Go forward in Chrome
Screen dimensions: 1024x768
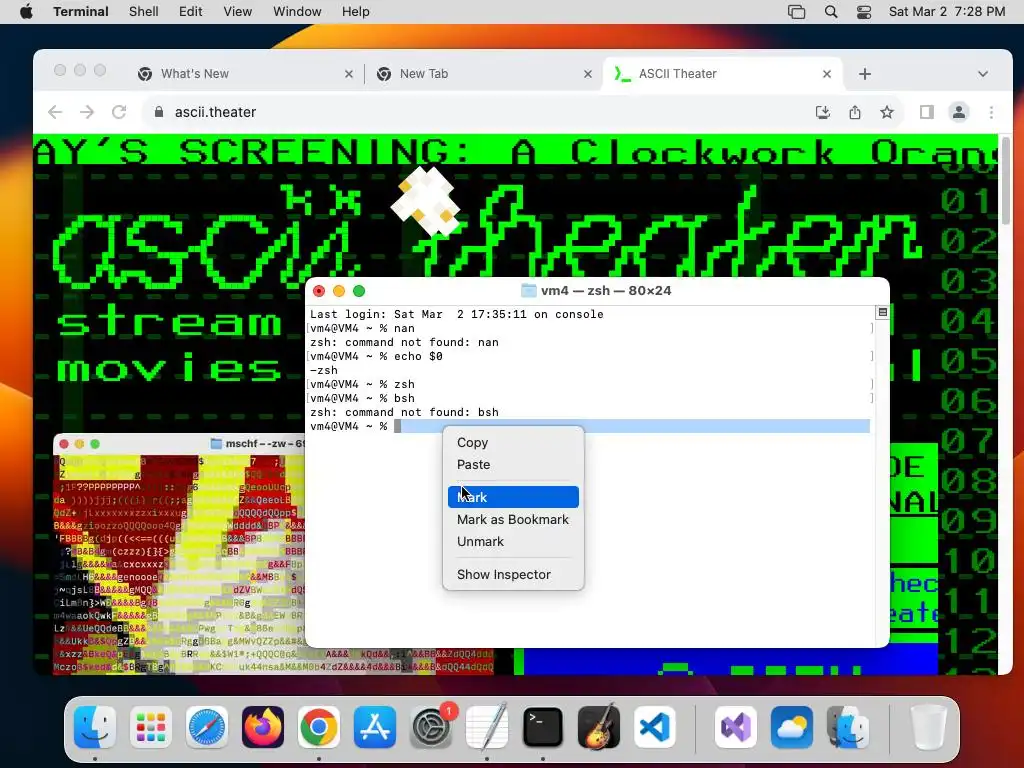click(87, 112)
